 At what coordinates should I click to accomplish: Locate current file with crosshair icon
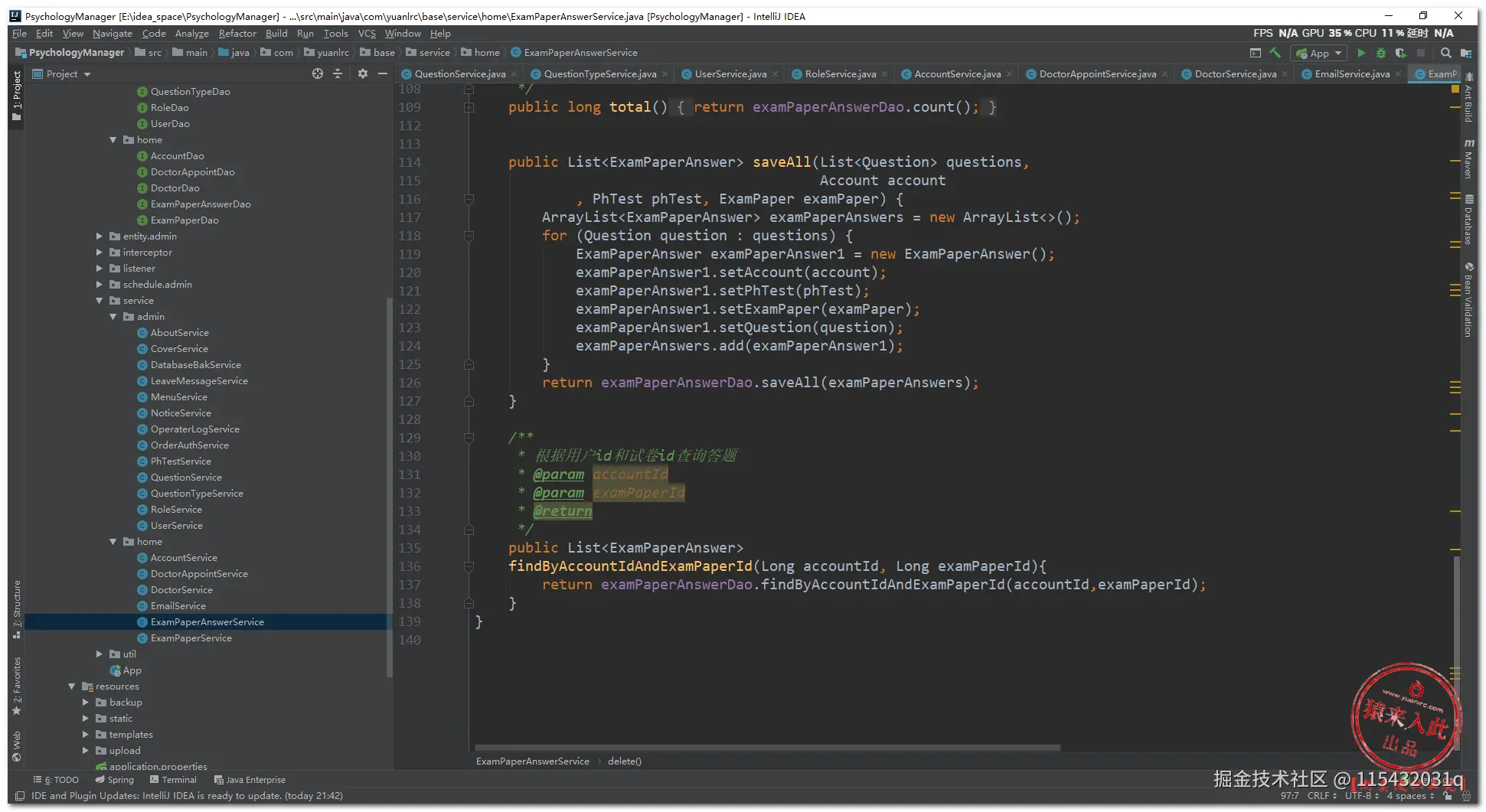(318, 73)
